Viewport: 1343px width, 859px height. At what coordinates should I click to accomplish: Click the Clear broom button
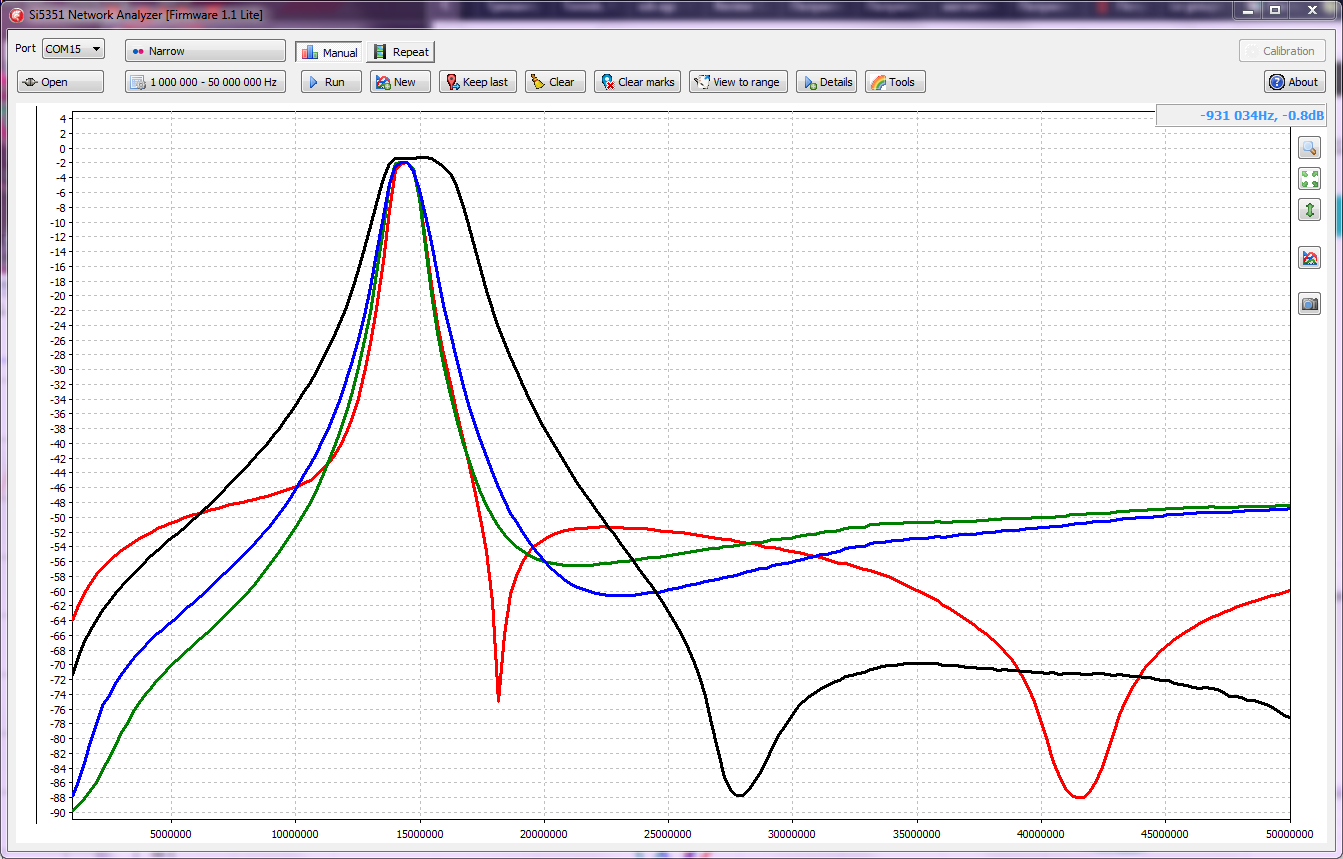[x=551, y=82]
